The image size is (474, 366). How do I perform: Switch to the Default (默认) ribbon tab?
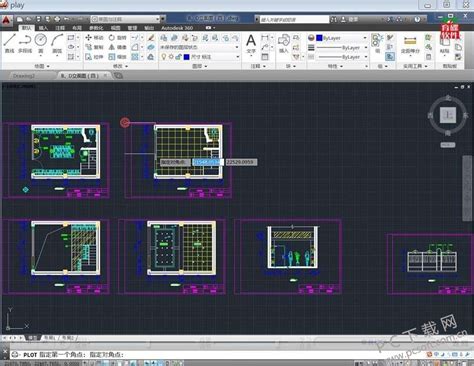[x=26, y=28]
